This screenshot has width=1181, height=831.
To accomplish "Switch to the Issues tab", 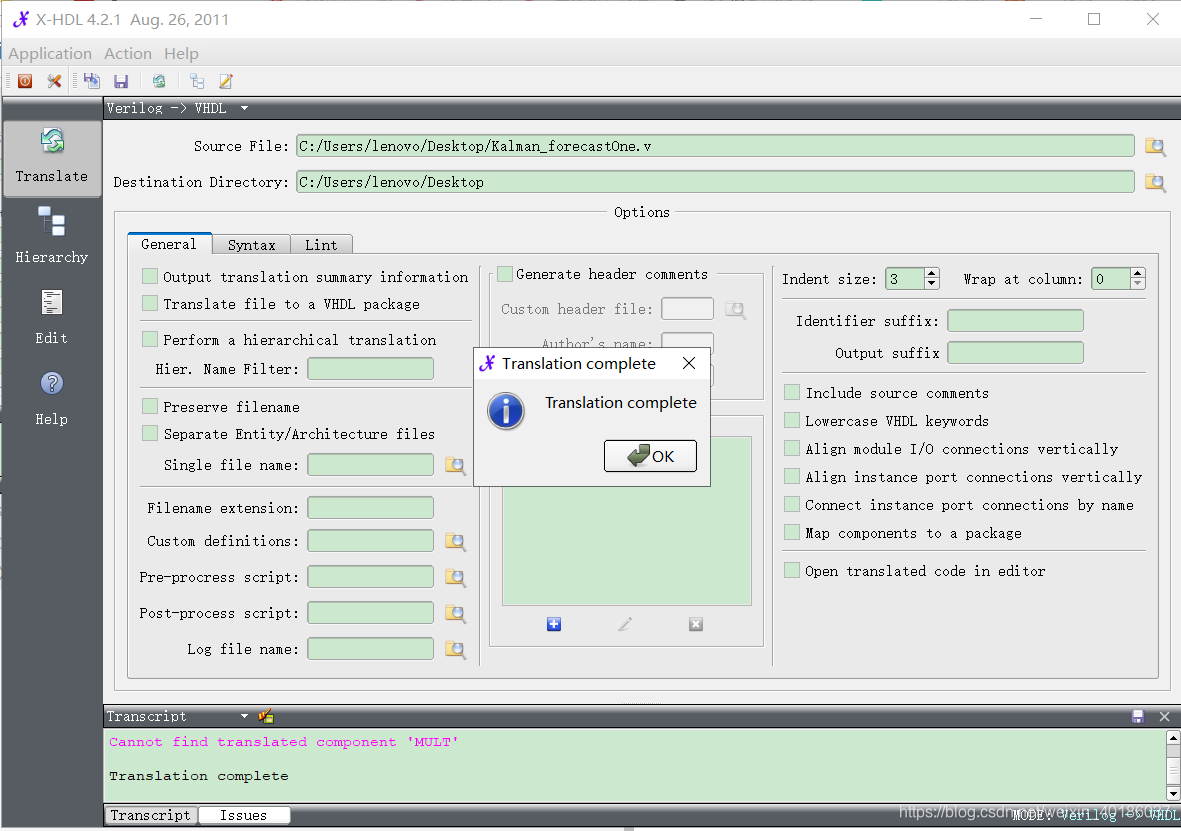I will coord(243,815).
